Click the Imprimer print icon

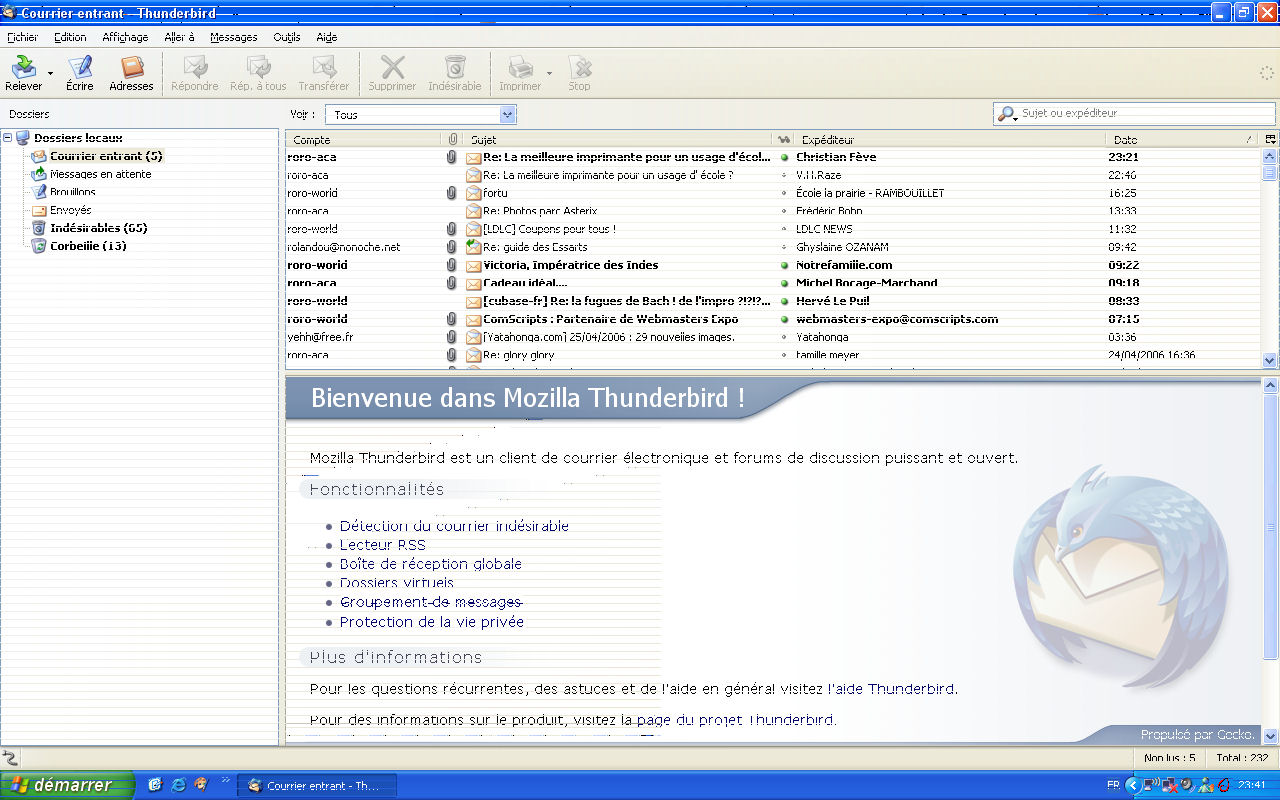pos(520,68)
